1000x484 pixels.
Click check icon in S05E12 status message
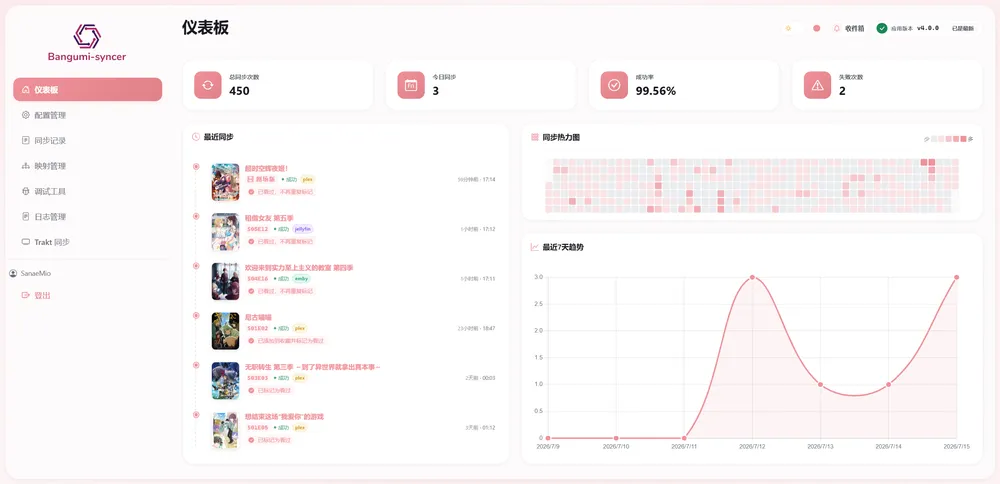[x=251, y=242]
